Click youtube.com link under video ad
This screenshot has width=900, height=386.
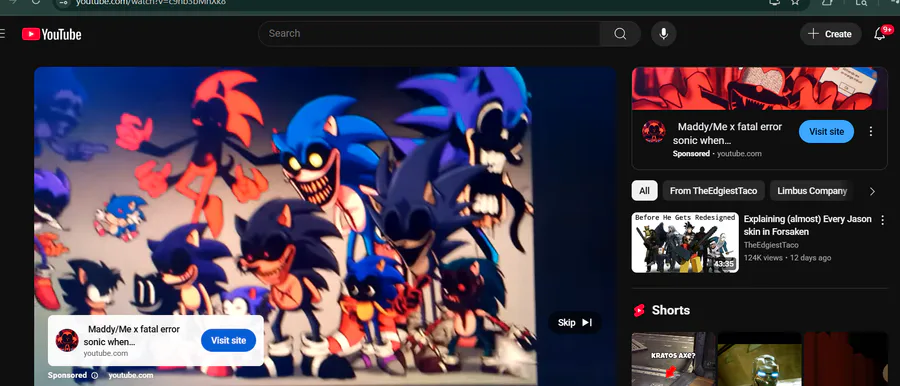tap(130, 375)
